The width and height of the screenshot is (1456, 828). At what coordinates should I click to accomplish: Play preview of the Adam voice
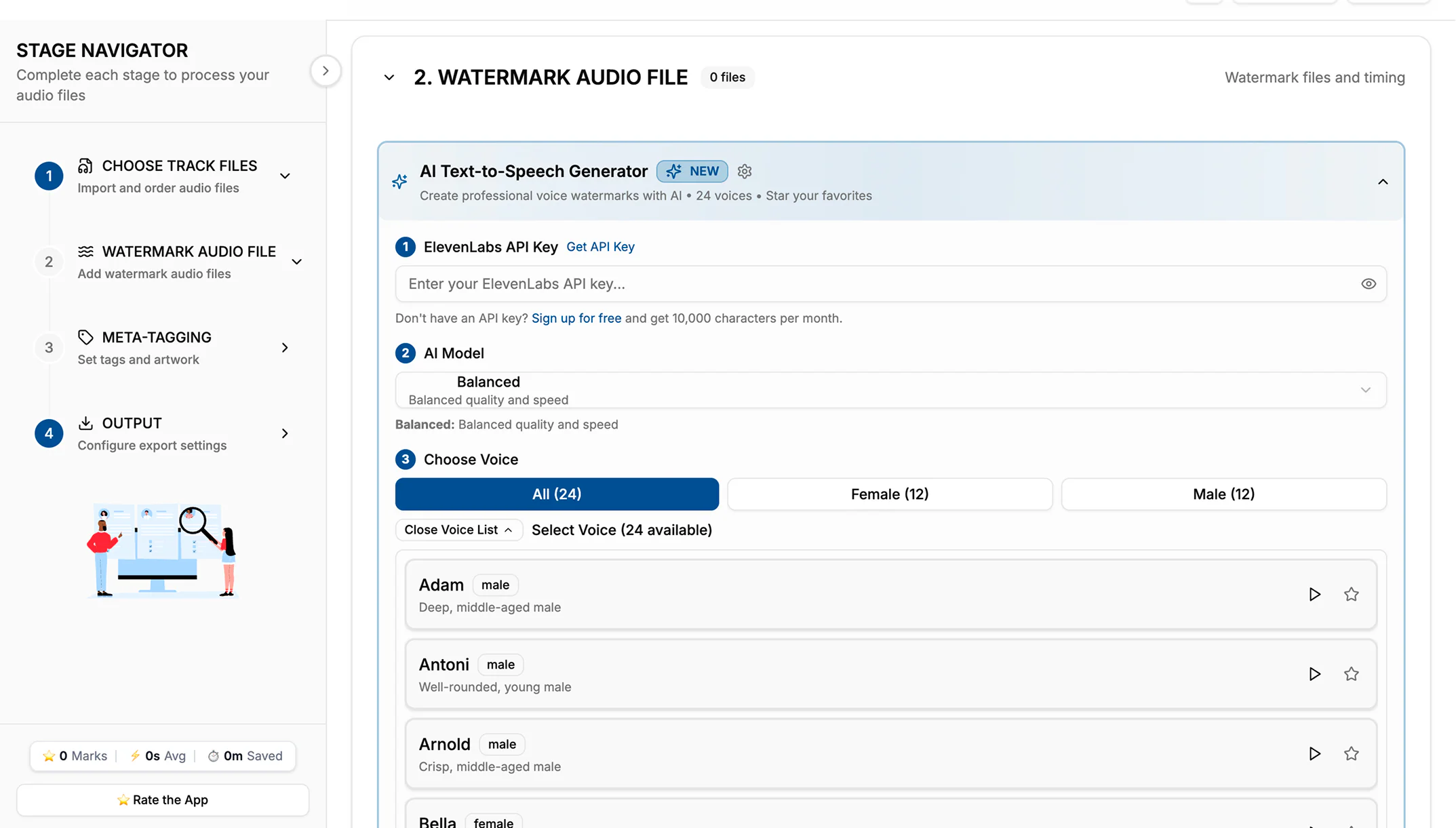pyautogui.click(x=1314, y=595)
